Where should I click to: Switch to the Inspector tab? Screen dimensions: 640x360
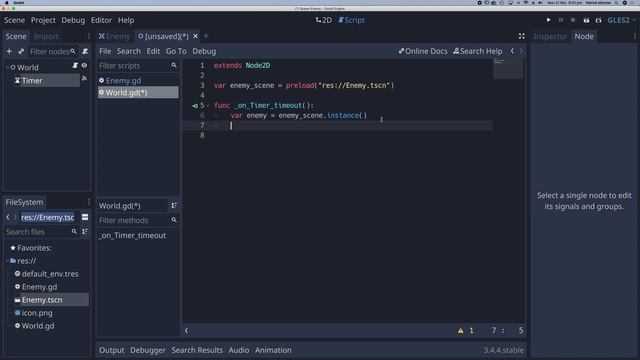(x=550, y=36)
